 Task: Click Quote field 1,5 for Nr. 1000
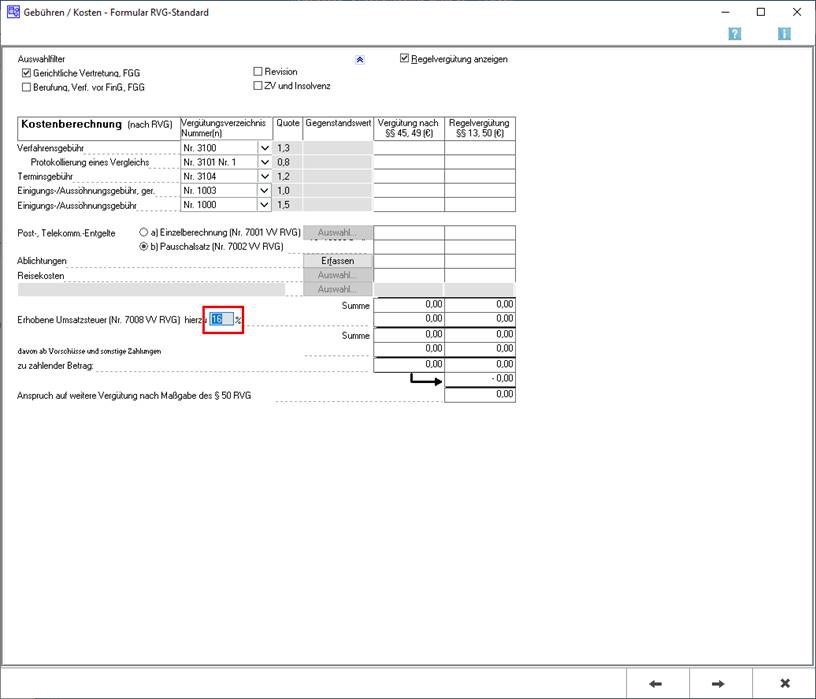coord(288,205)
